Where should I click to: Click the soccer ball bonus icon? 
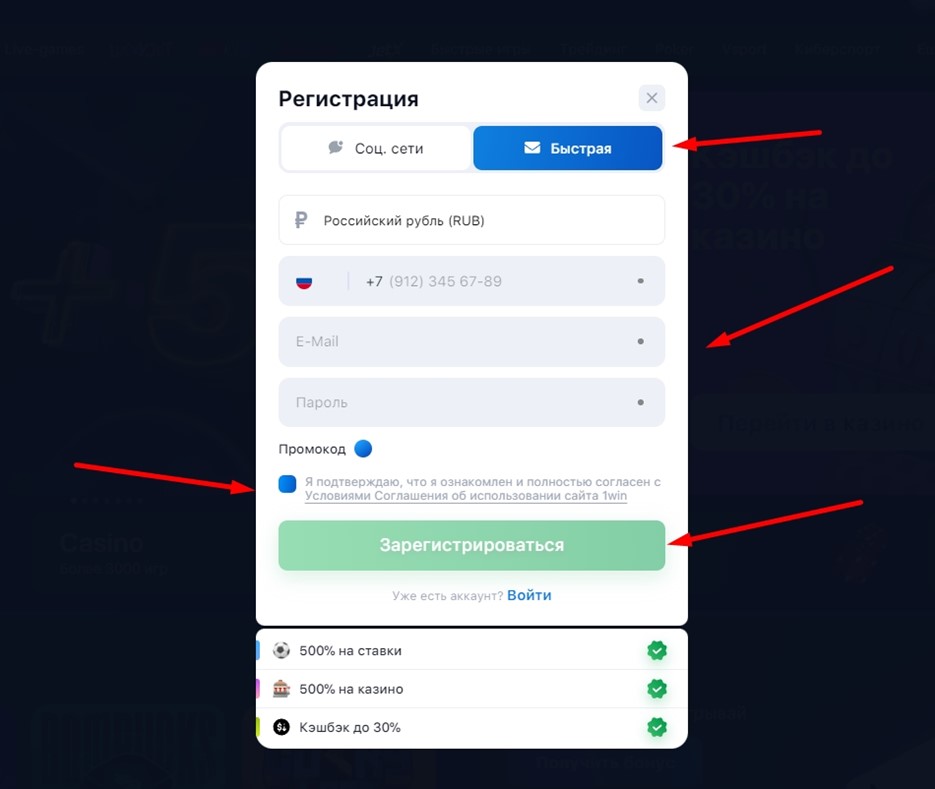click(x=281, y=650)
